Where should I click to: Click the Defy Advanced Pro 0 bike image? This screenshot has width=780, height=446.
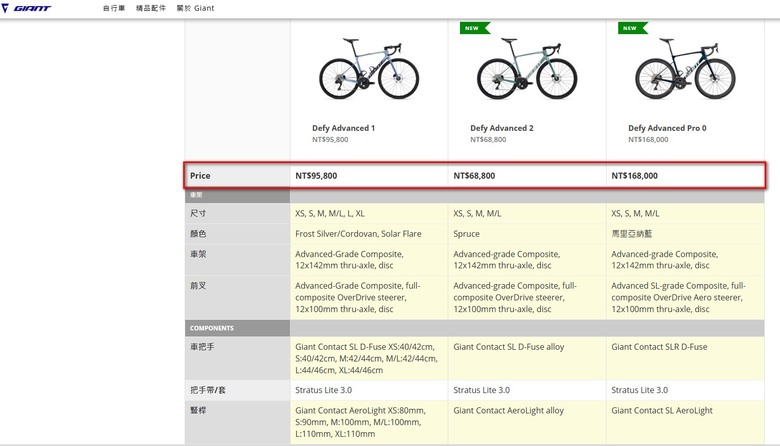[x=685, y=69]
